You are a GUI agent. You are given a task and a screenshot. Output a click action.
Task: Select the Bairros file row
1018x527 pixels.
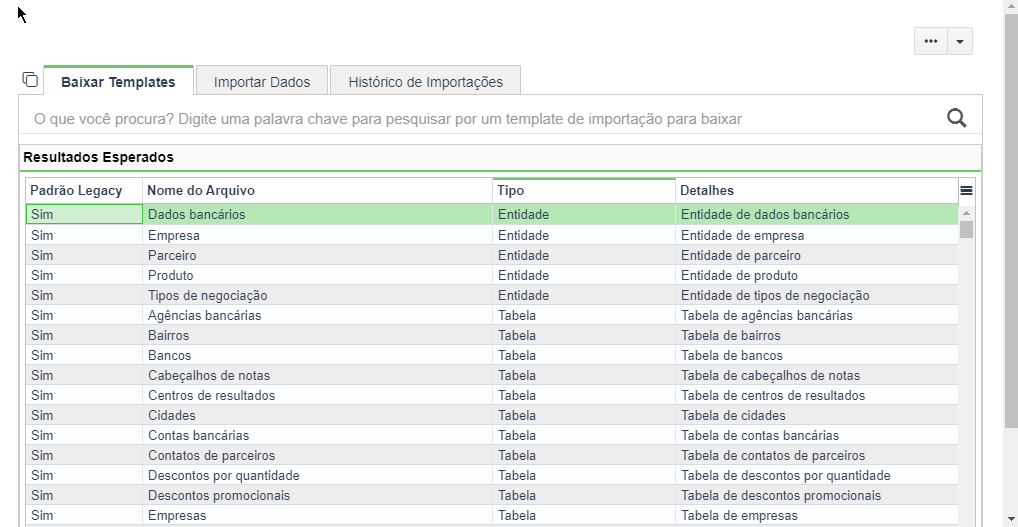491,336
